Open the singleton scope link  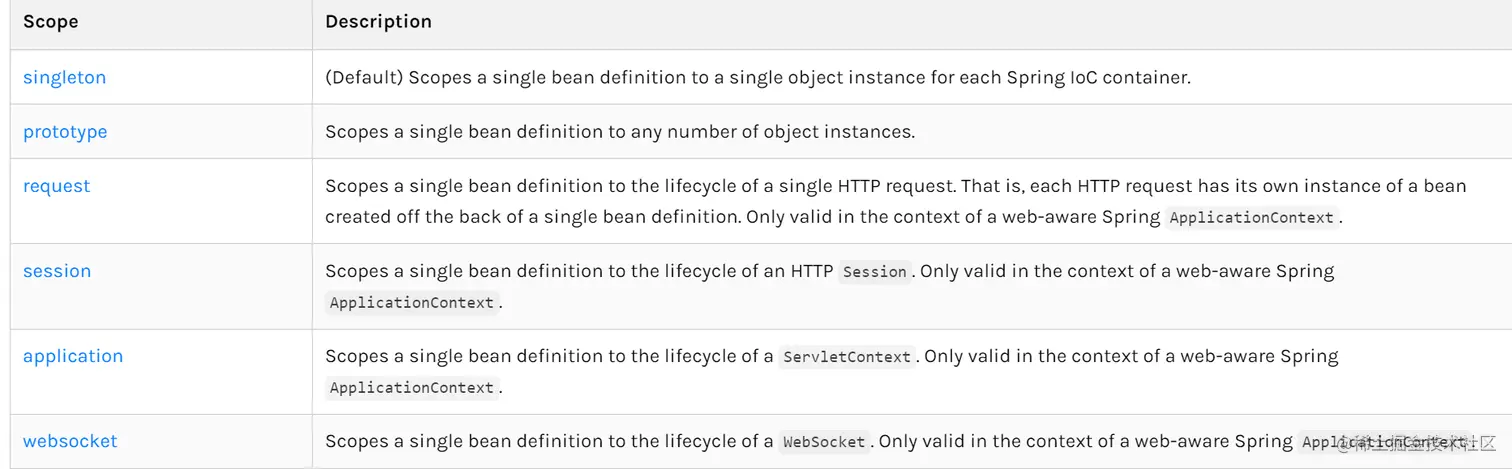click(x=64, y=77)
